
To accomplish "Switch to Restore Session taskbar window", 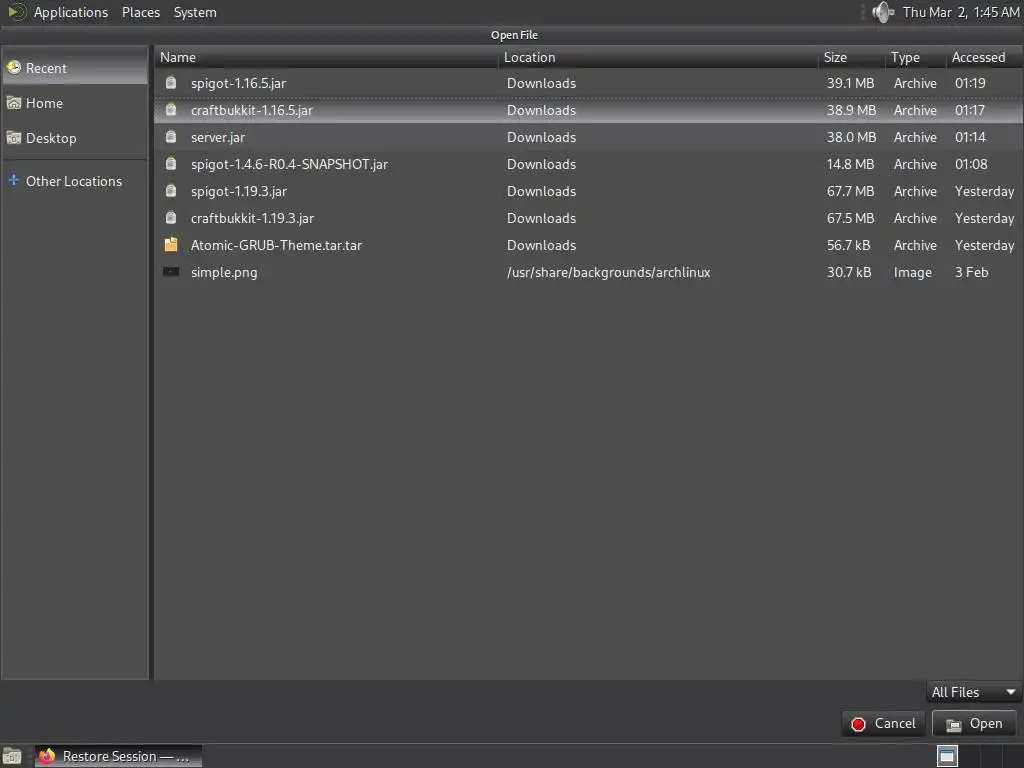I will (118, 756).
